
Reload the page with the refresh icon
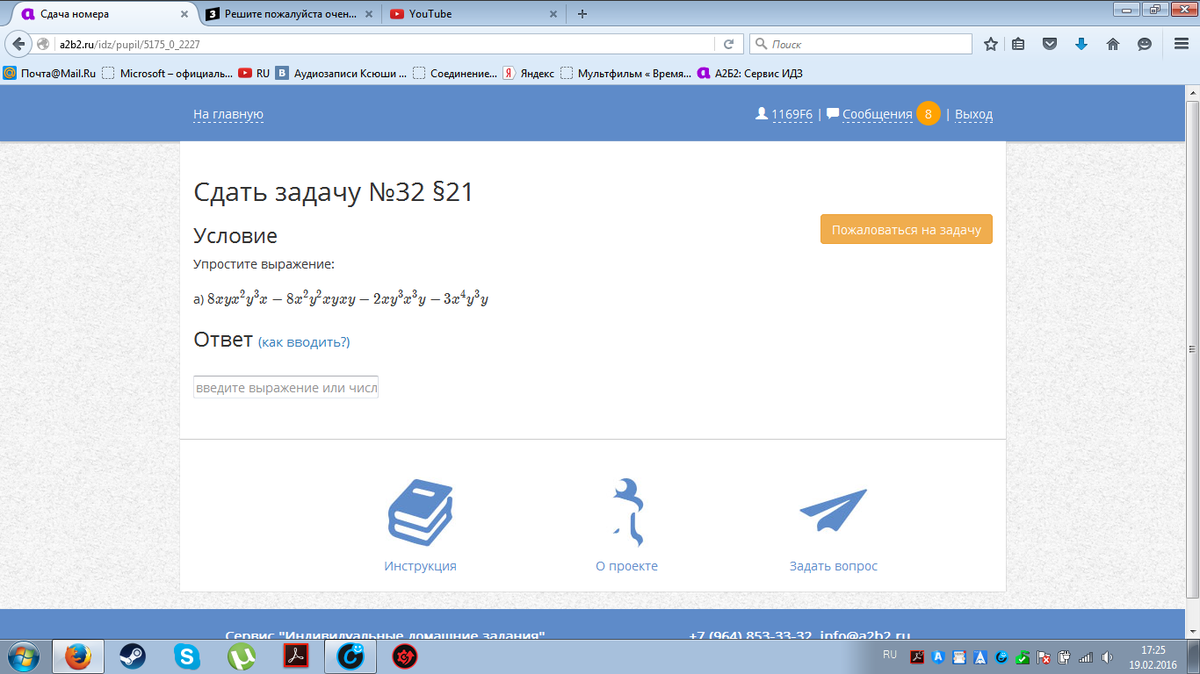pyautogui.click(x=729, y=44)
